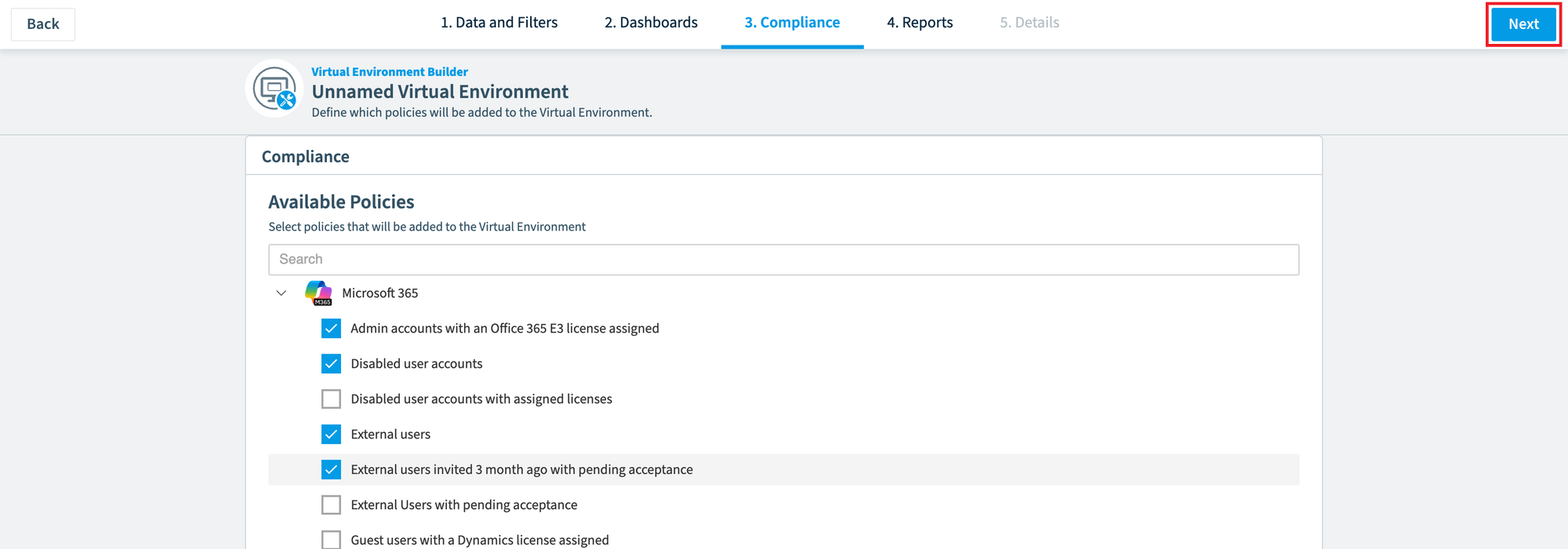Check Disabled user accounts with assigned licenses

tap(331, 398)
